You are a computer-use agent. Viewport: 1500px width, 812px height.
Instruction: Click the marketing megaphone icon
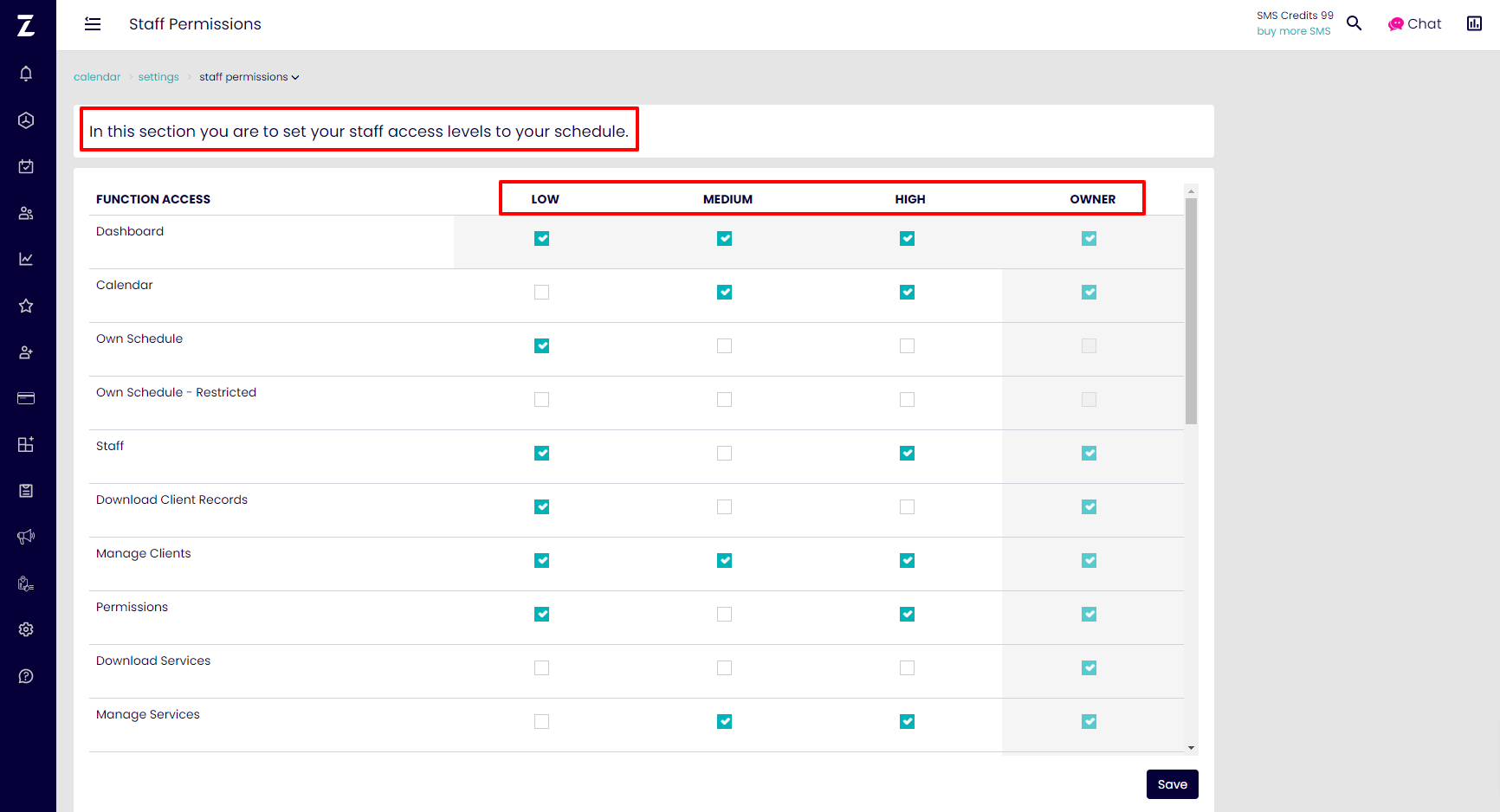click(x=26, y=537)
